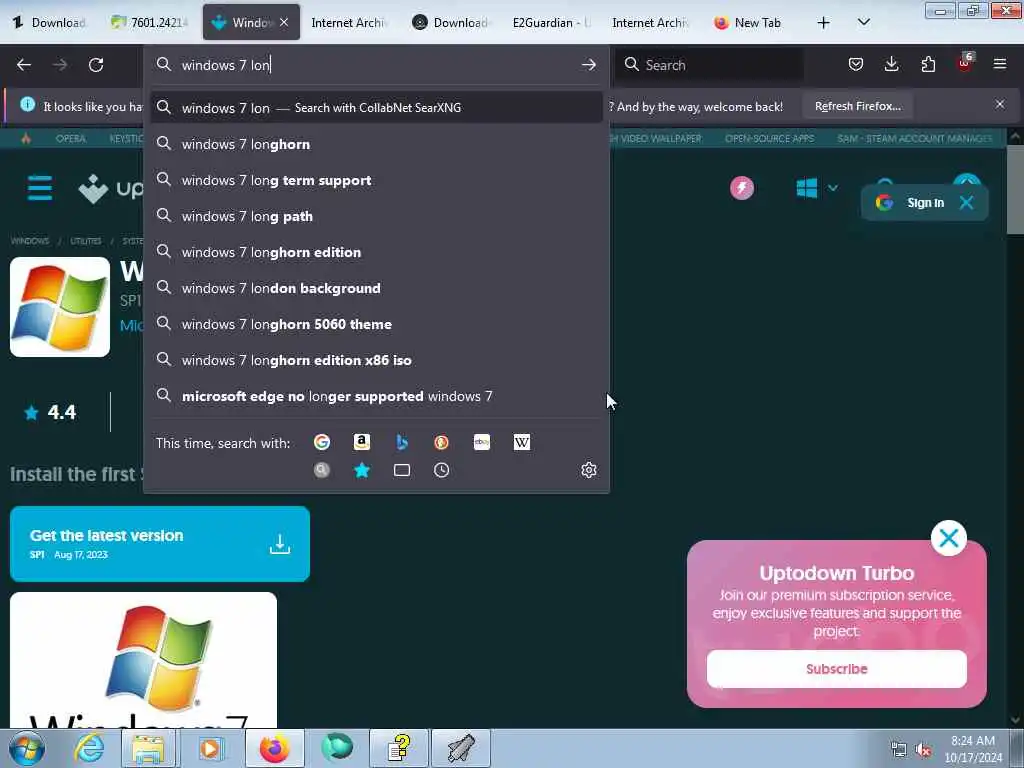Dismiss the Google Sign in prompt
This screenshot has height=768, width=1024.
pyautogui.click(x=967, y=202)
